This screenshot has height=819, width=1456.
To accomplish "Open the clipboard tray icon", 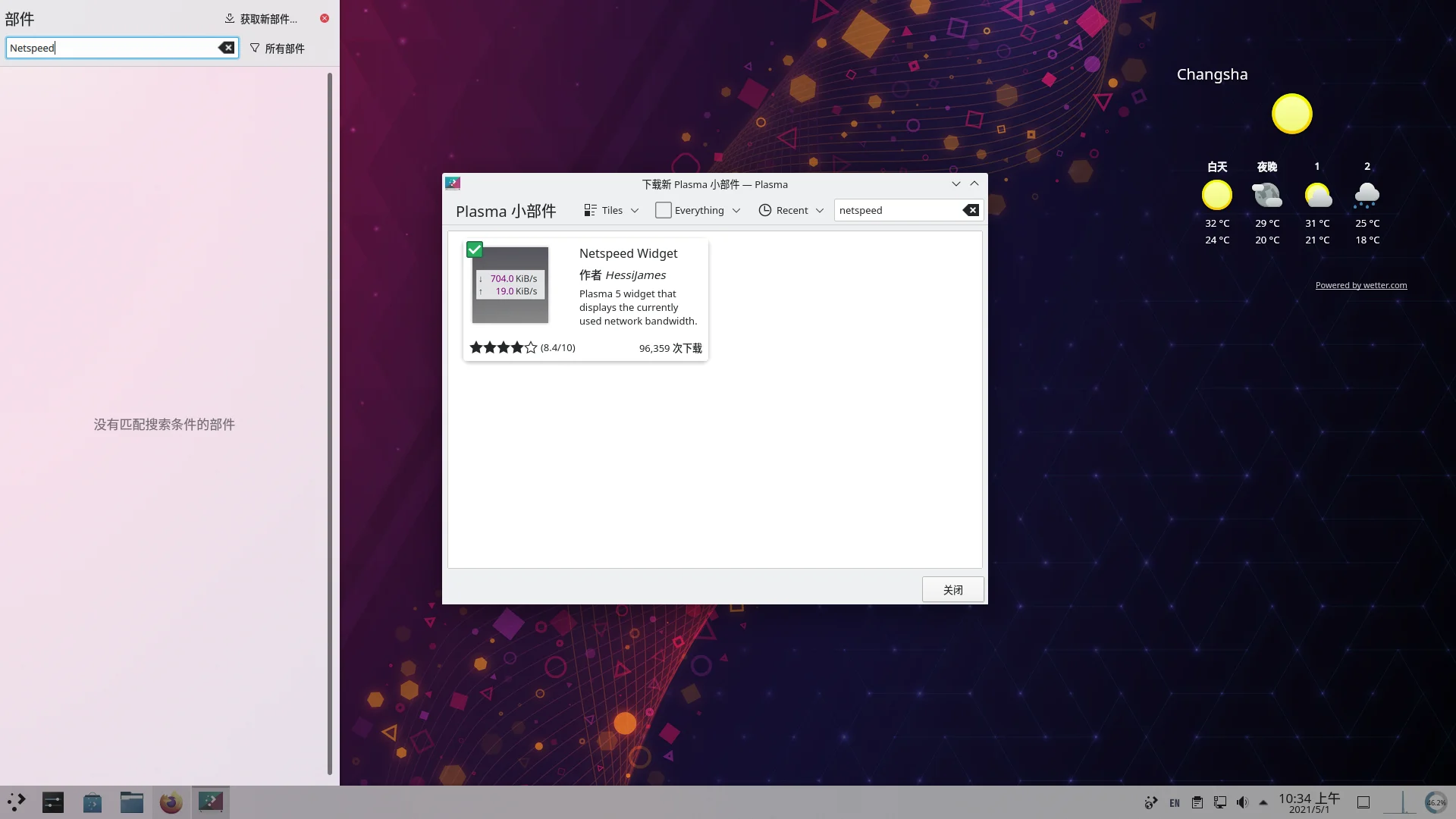I will (x=1197, y=802).
